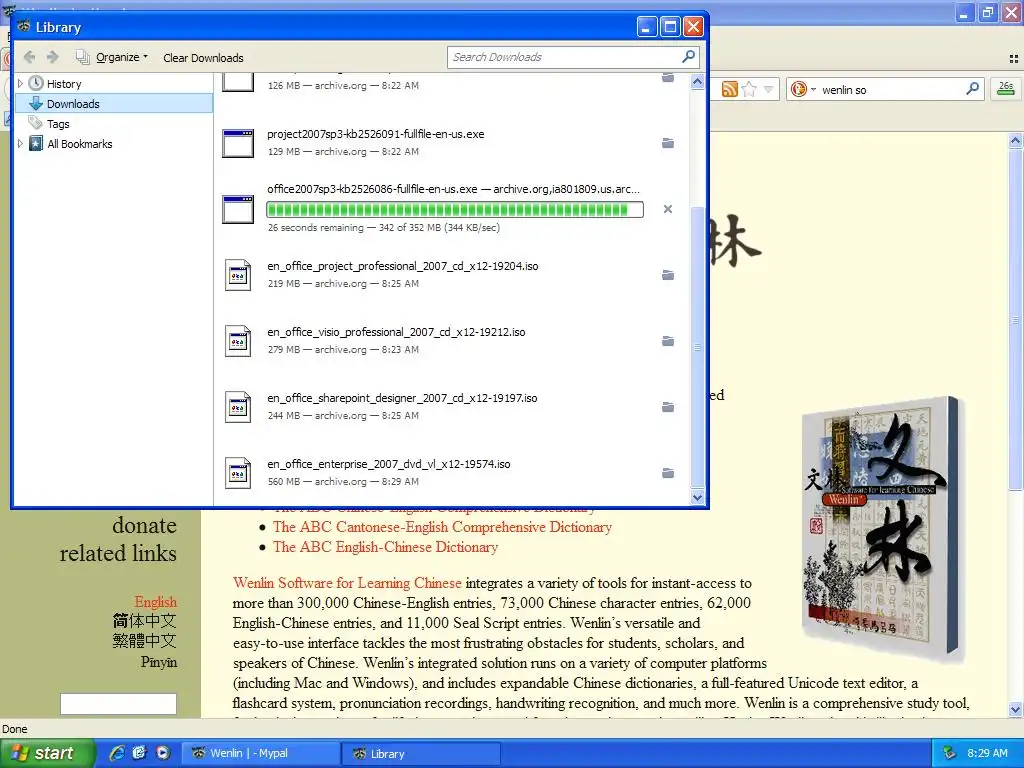1024x768 pixels.
Task: Go back with the Library back arrow
Action: tap(29, 57)
